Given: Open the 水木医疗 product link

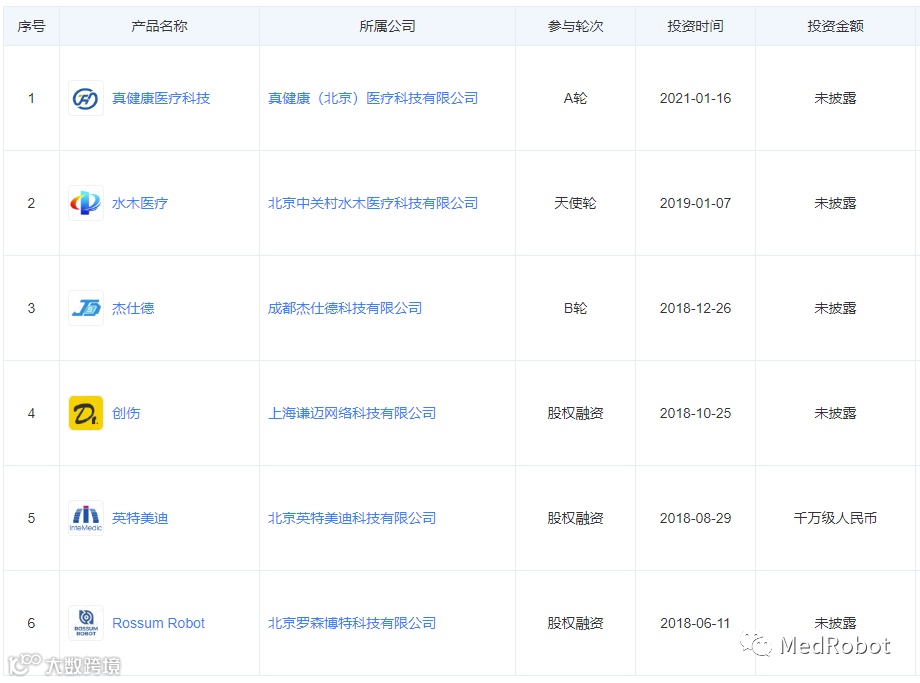Looking at the screenshot, I should [140, 203].
